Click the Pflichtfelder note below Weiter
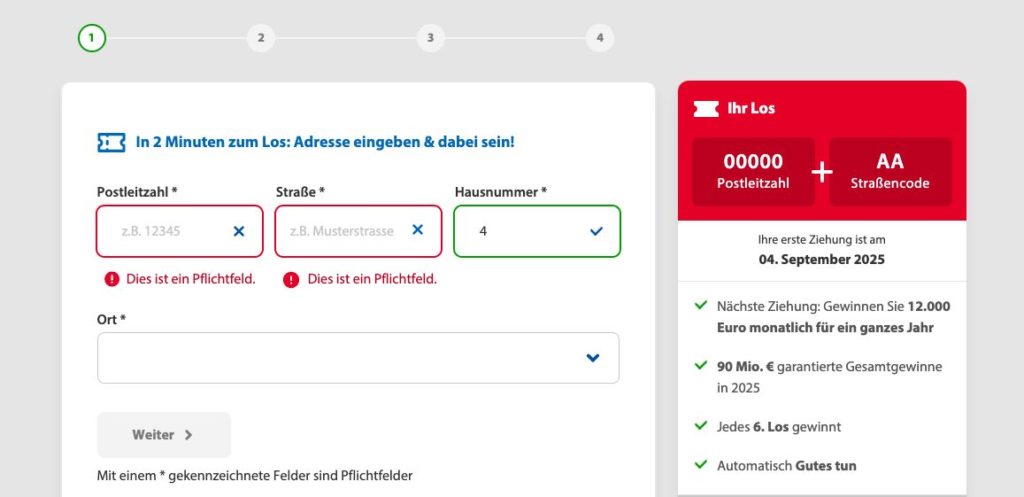This screenshot has height=497, width=1024. tap(255, 476)
